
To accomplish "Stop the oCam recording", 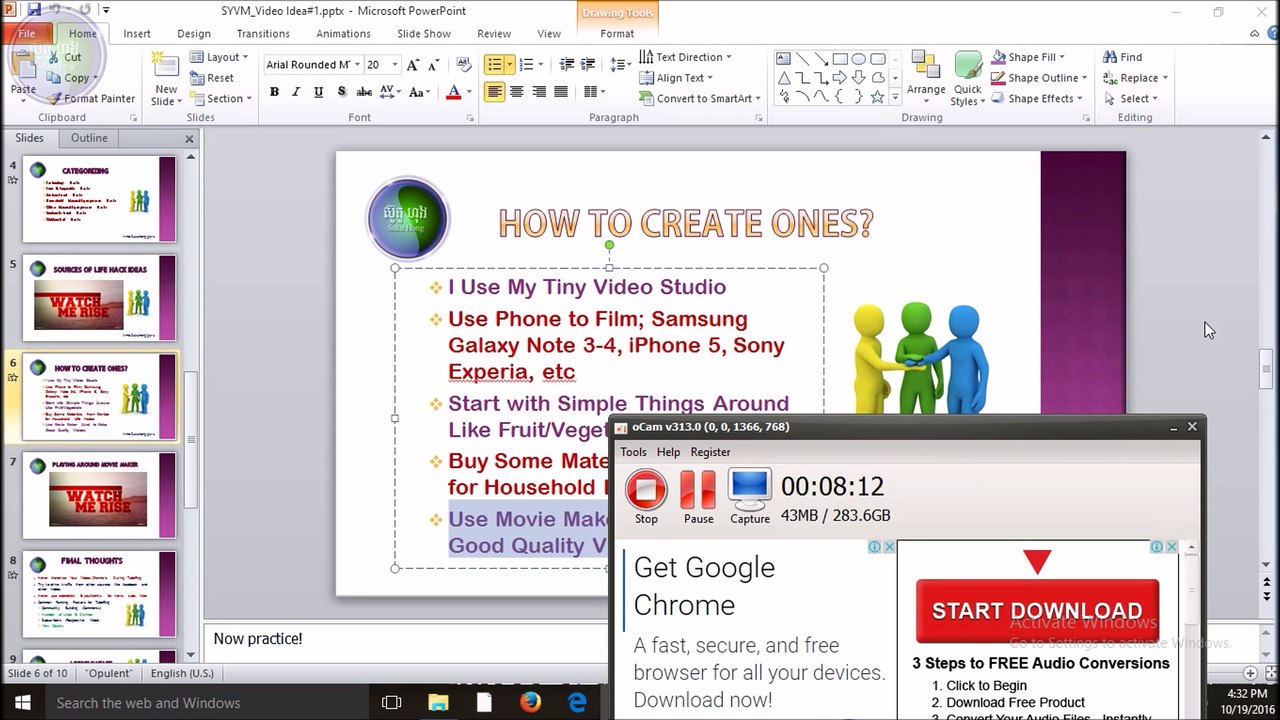I will click(x=646, y=497).
